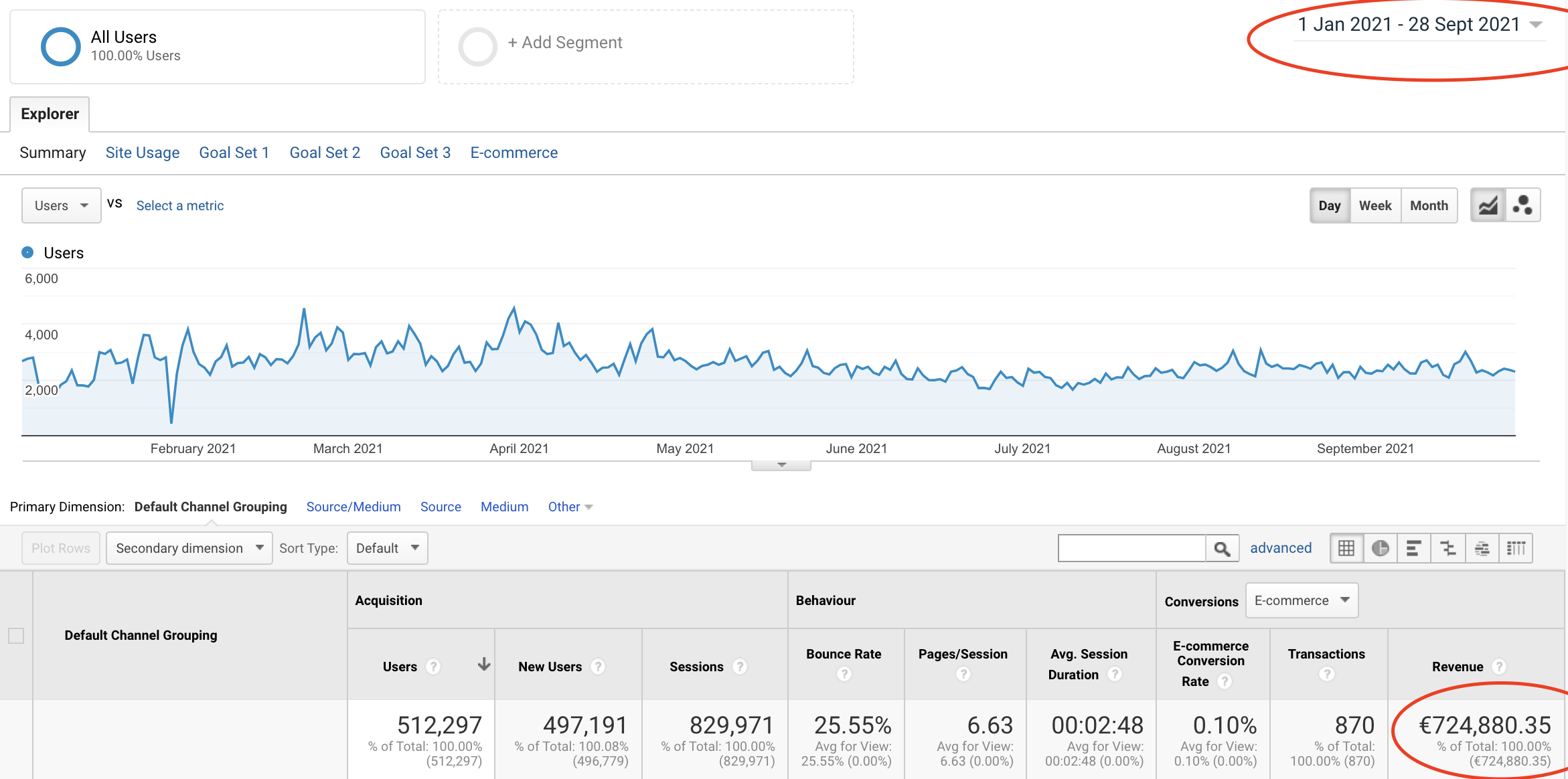
Task: Open the Goal Set 2 tab
Action: [325, 153]
